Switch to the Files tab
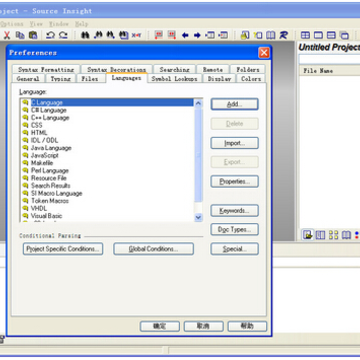Image resolution: width=360 pixels, height=360 pixels. click(90, 79)
